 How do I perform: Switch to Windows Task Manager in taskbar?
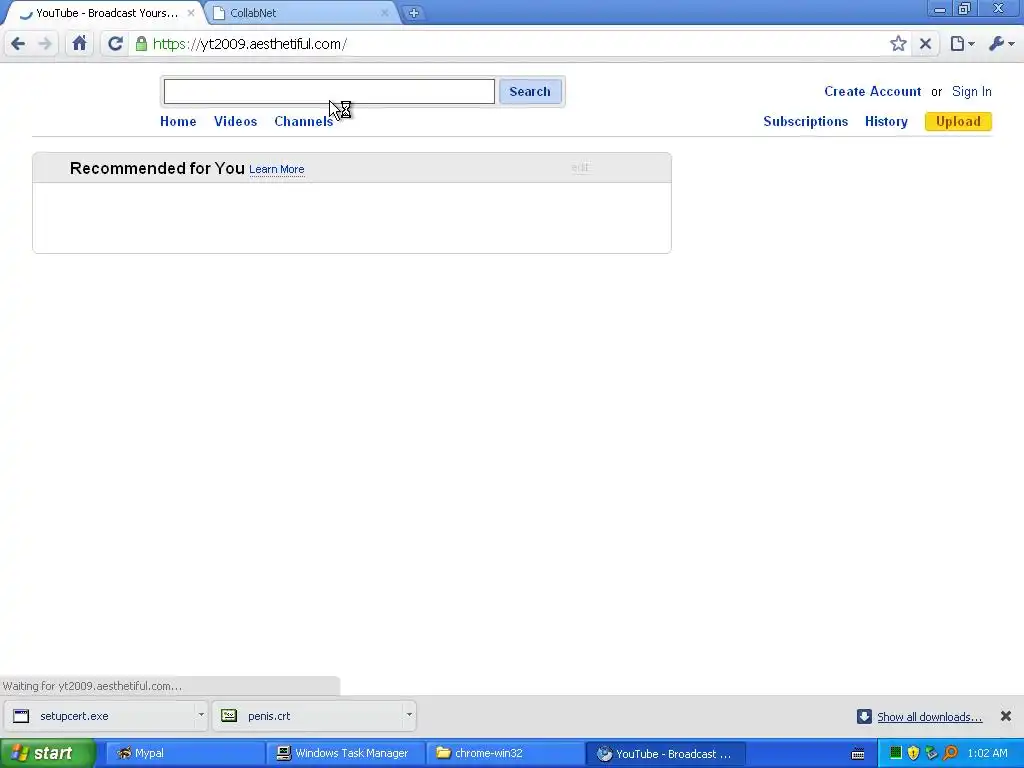point(345,754)
